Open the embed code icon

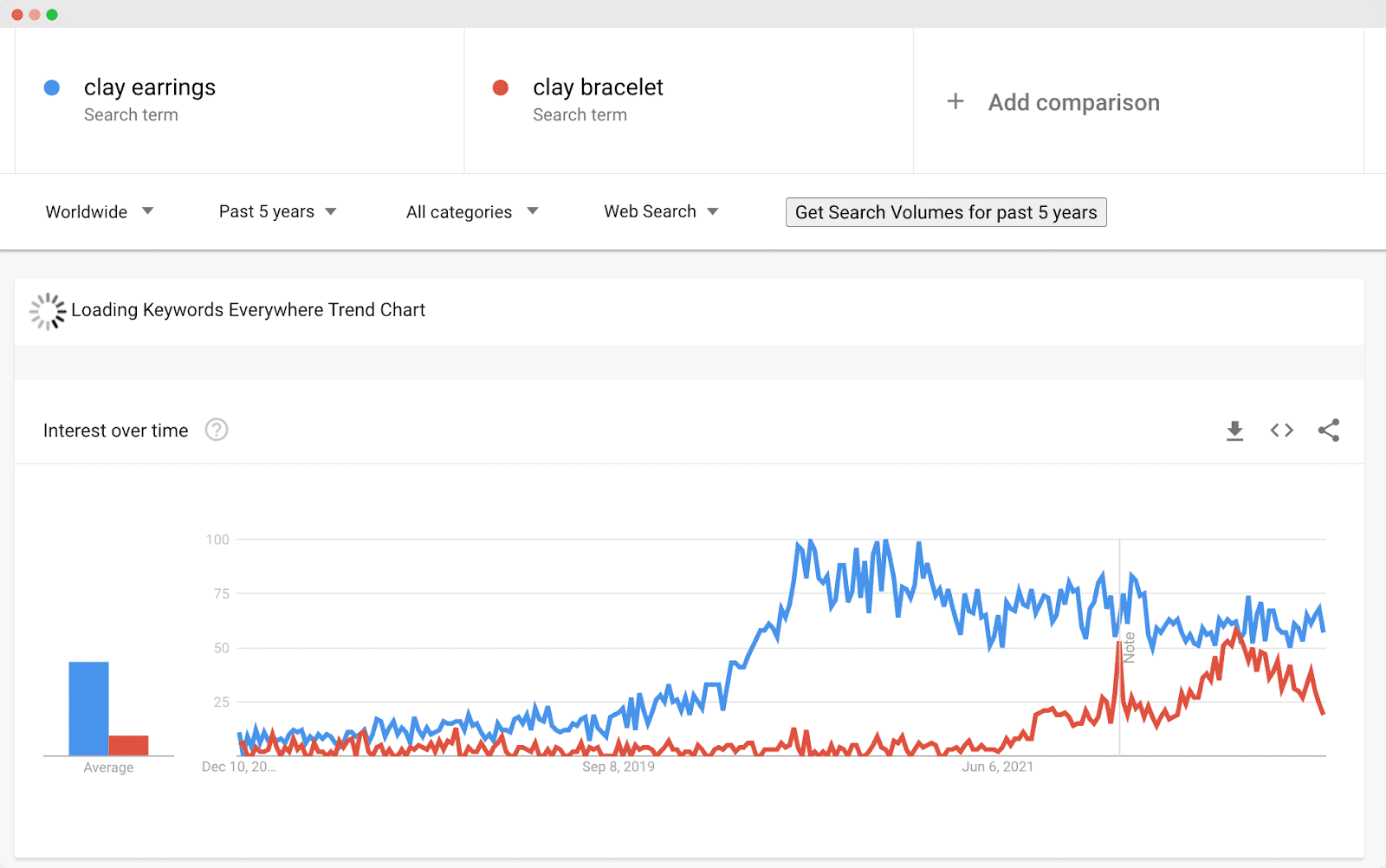click(x=1281, y=430)
